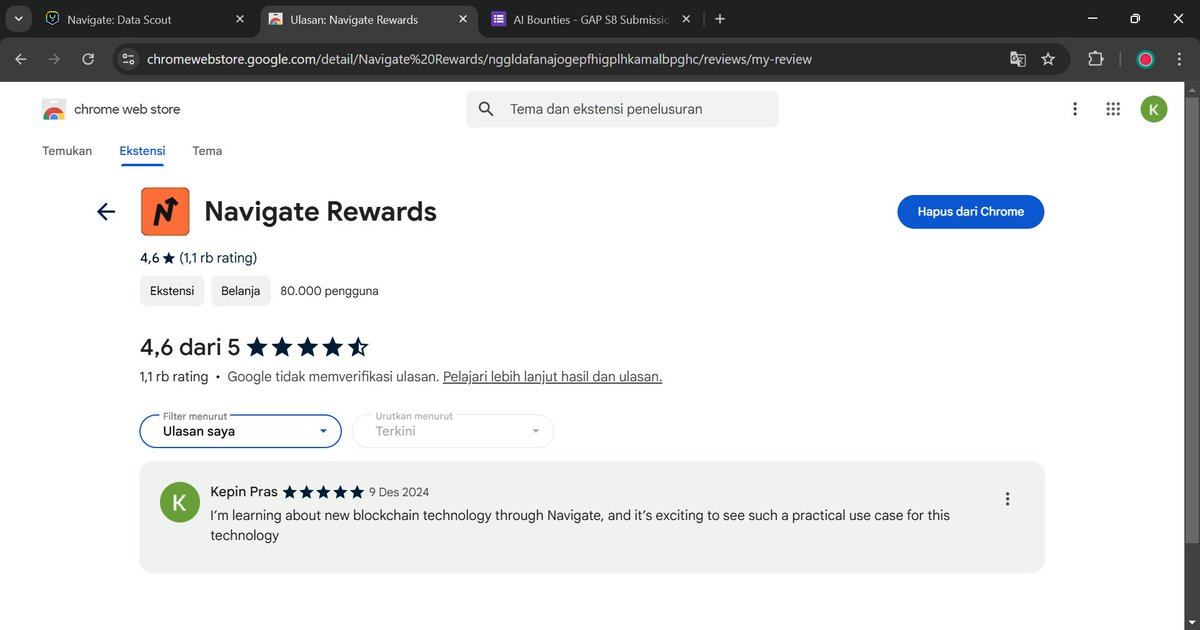The width and height of the screenshot is (1200, 630).
Task: Switch to AI Bounties GAP S8 tab
Action: click(x=592, y=19)
